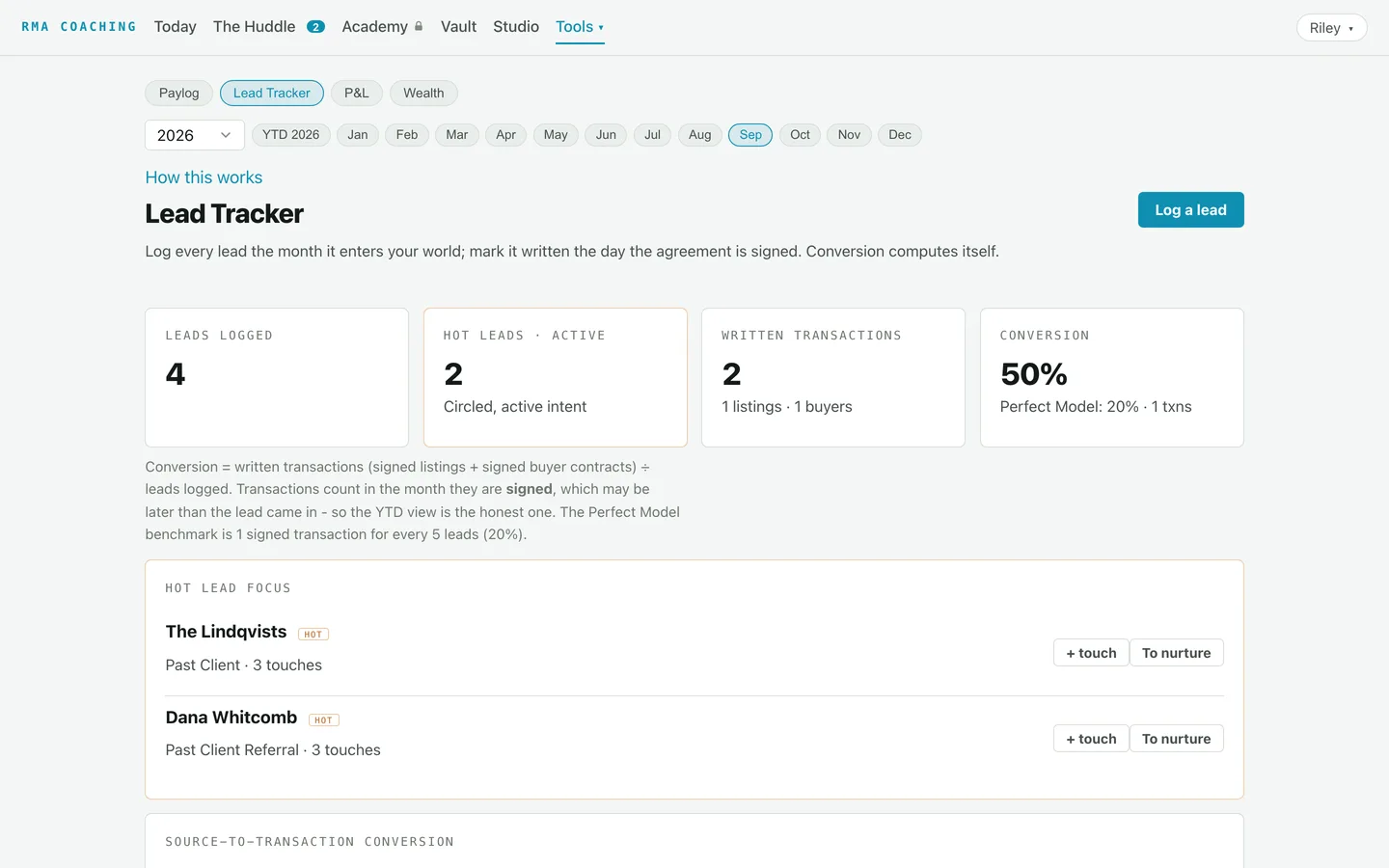The image size is (1389, 868).
Task: Pick the Jul month pill
Action: [x=652, y=135]
